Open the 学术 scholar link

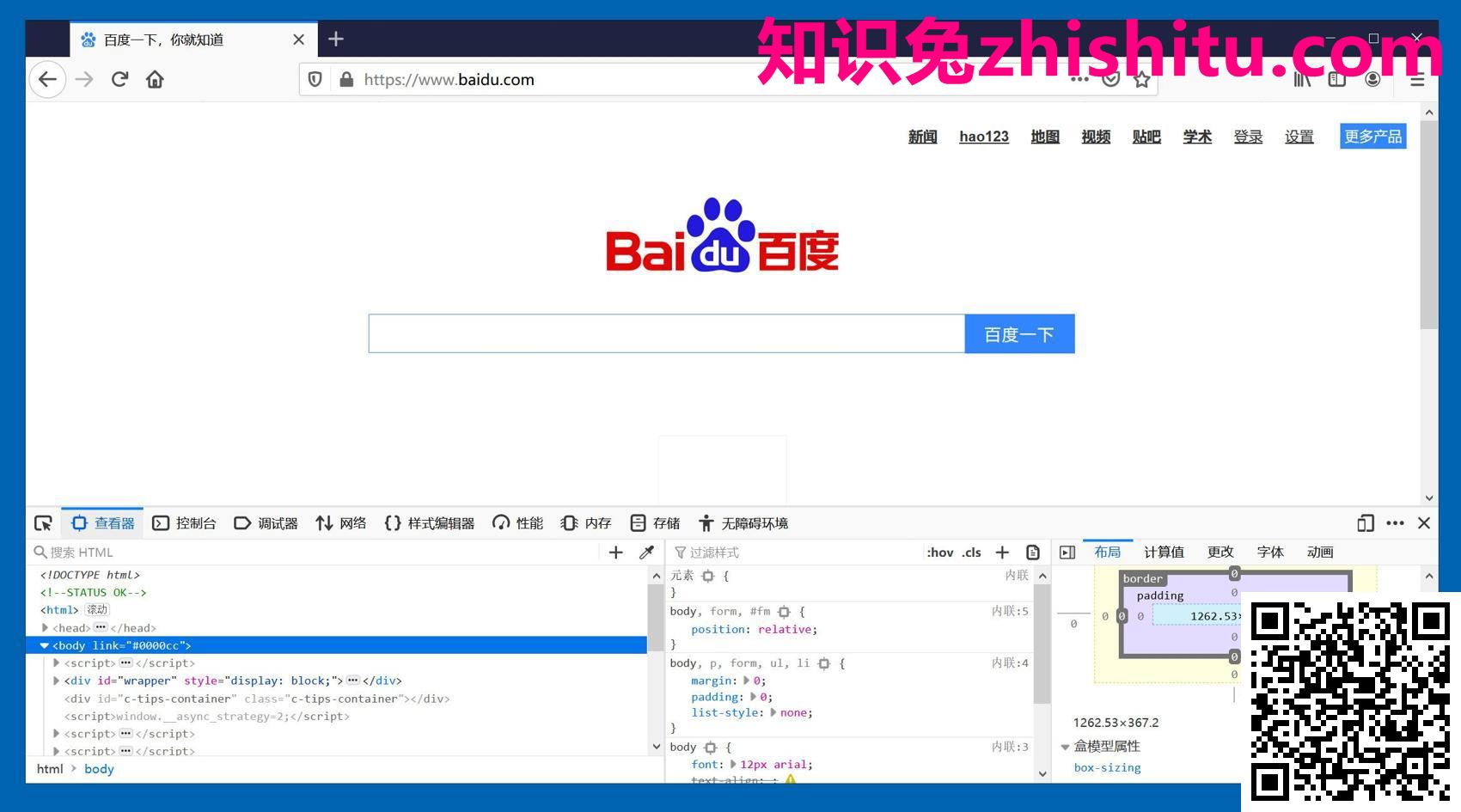tap(1197, 137)
